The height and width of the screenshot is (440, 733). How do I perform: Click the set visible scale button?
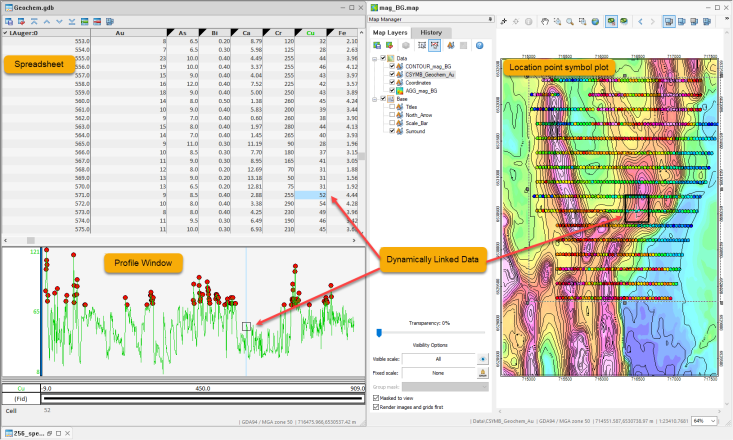tap(482, 357)
